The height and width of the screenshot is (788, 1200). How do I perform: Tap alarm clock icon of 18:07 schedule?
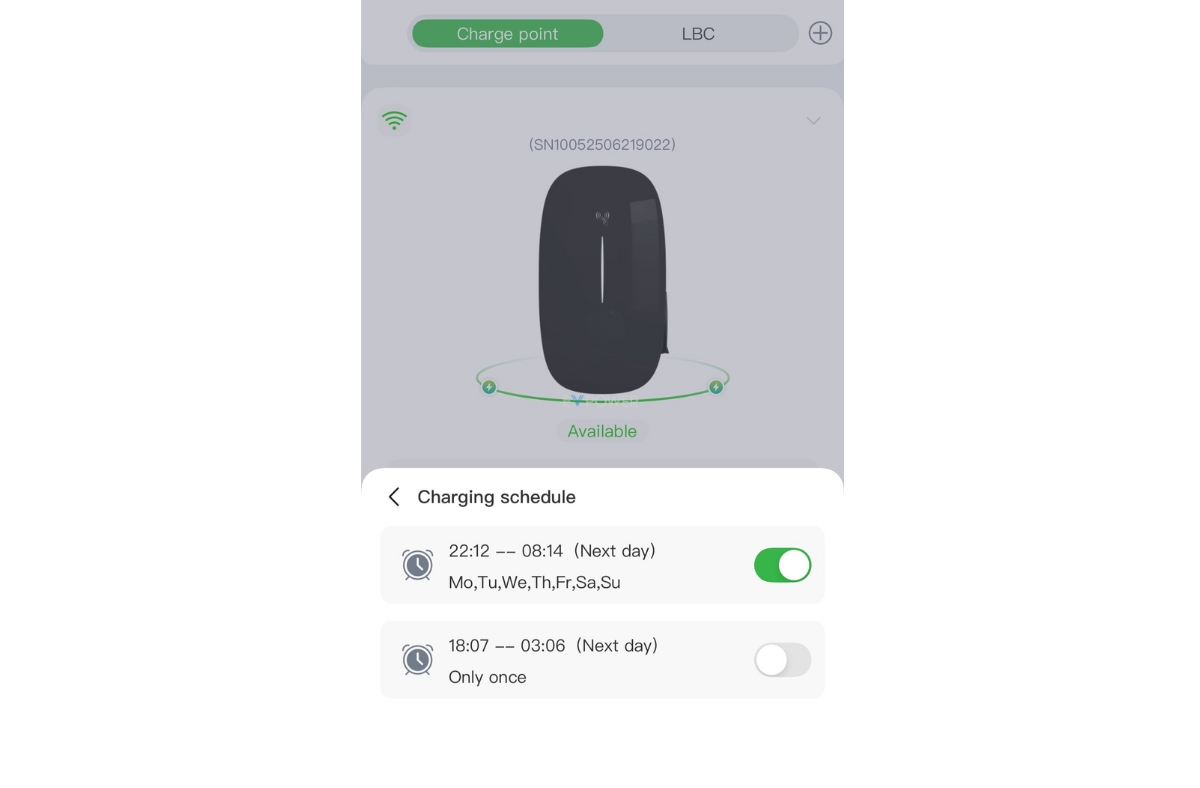418,659
